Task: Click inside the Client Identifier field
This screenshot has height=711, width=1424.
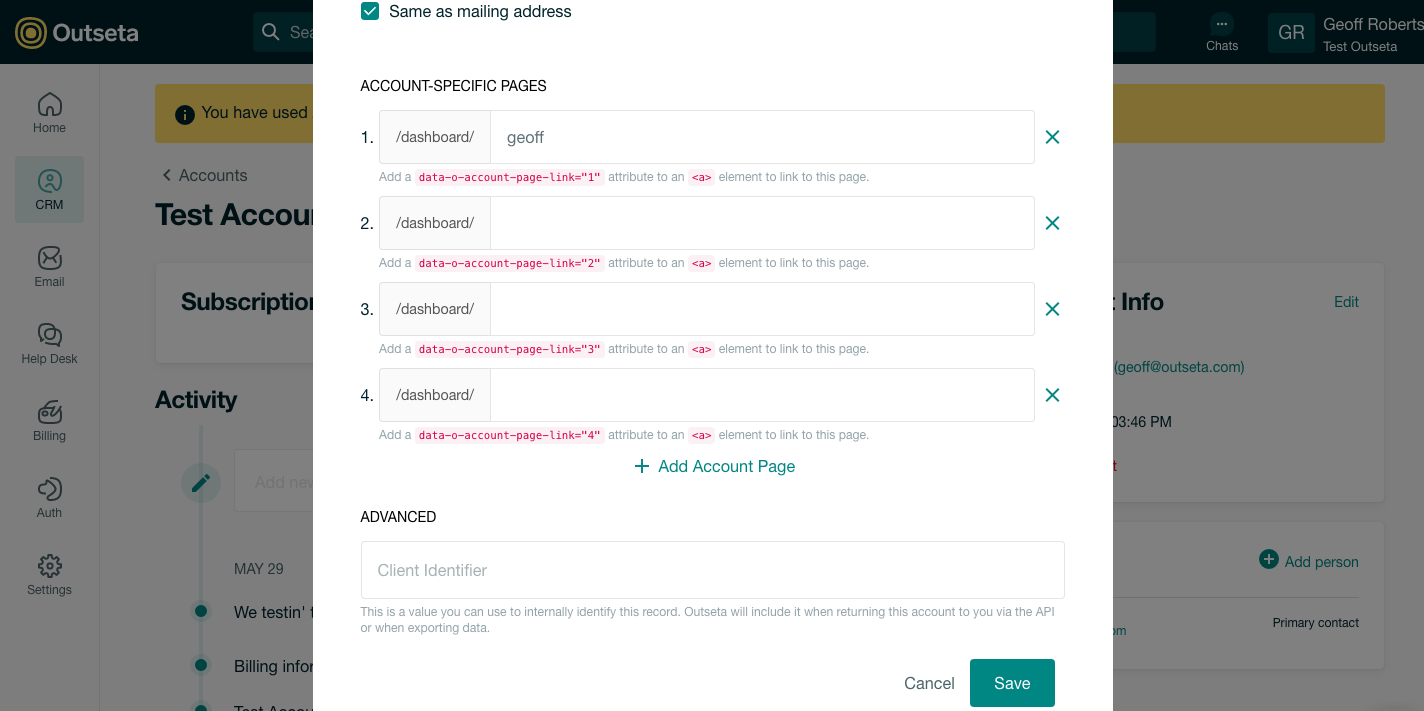Action: [x=712, y=569]
